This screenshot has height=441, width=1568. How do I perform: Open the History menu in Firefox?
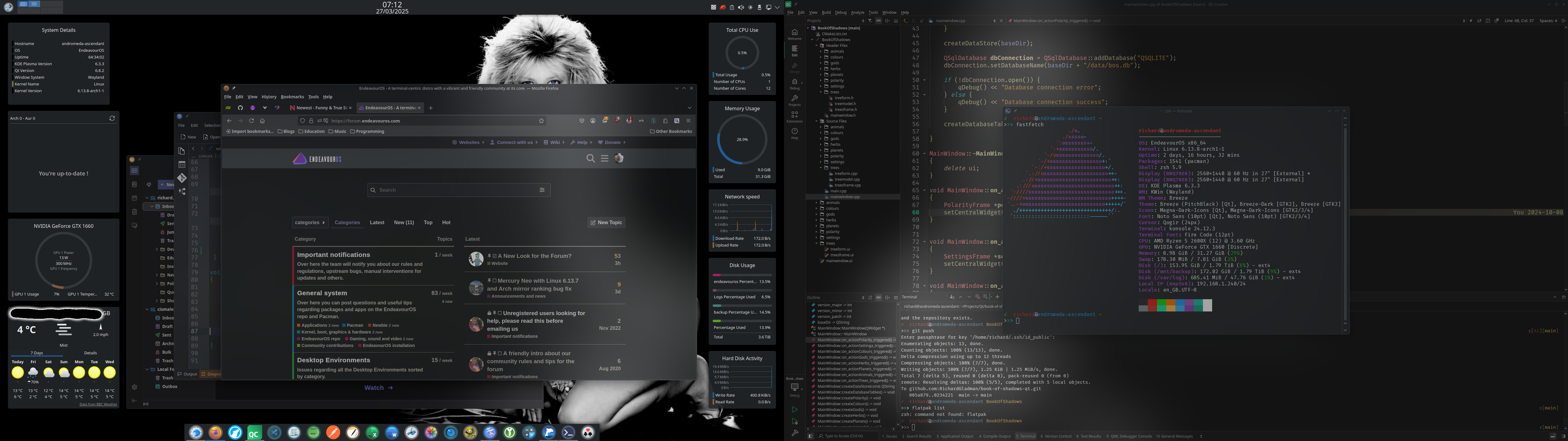269,97
